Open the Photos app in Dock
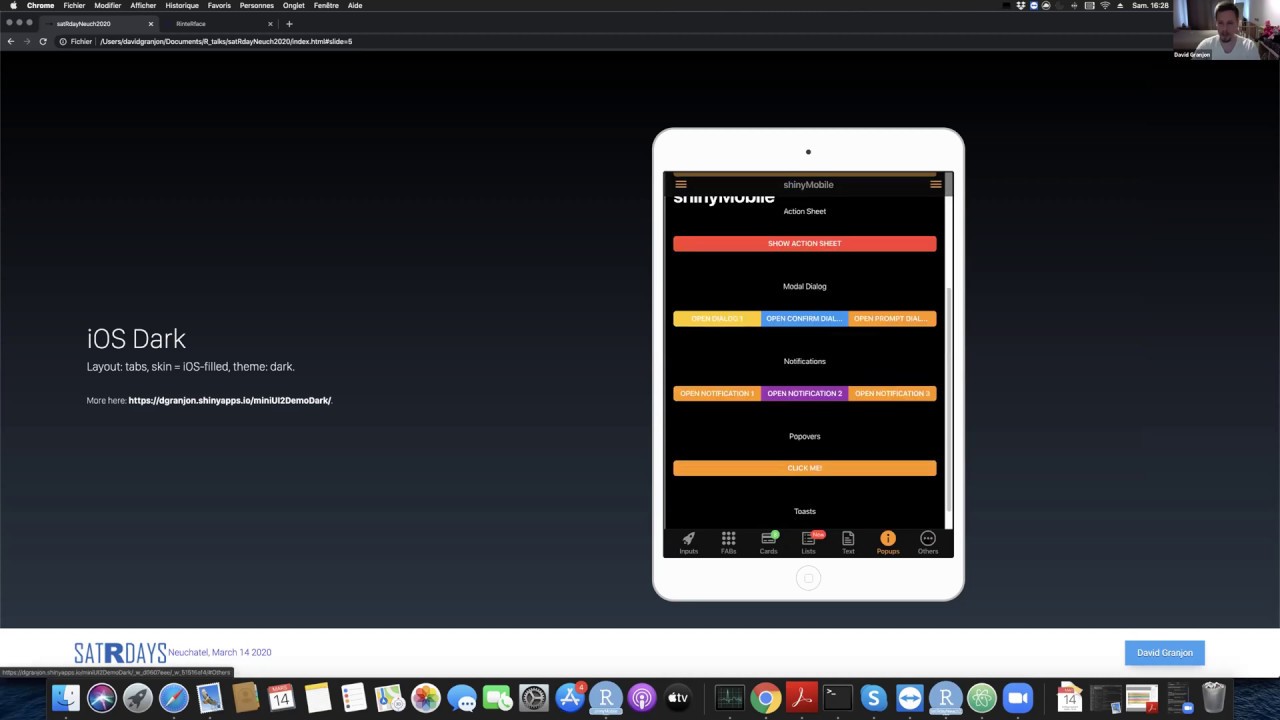1280x720 pixels. point(425,697)
